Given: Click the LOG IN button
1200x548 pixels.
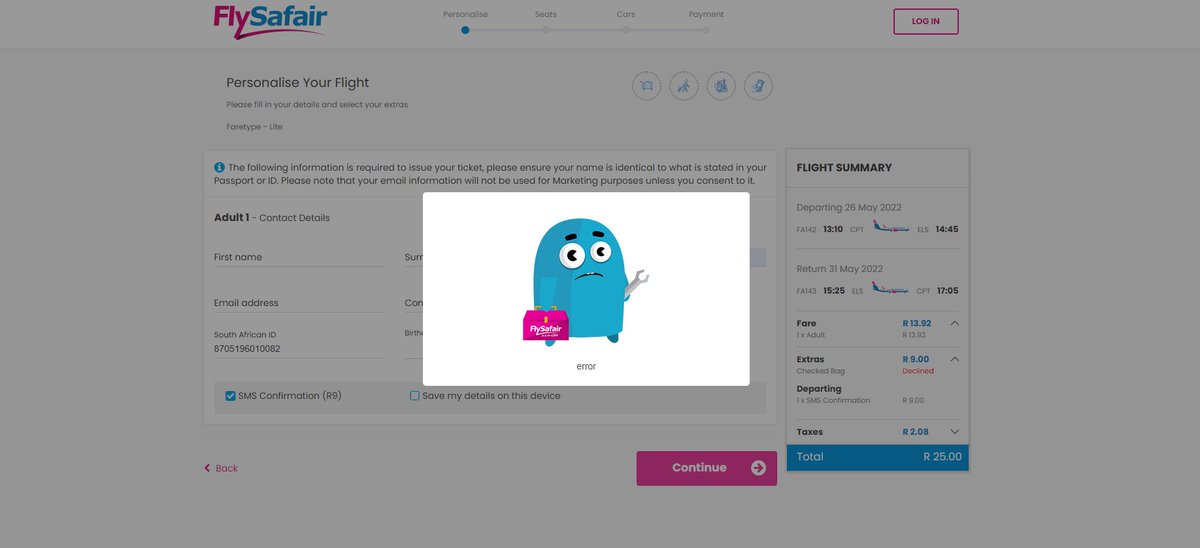Looking at the screenshot, I should 925,22.
